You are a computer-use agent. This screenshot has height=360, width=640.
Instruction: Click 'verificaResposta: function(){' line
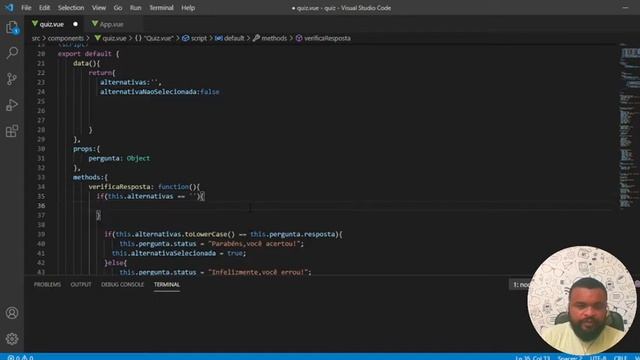coord(144,187)
